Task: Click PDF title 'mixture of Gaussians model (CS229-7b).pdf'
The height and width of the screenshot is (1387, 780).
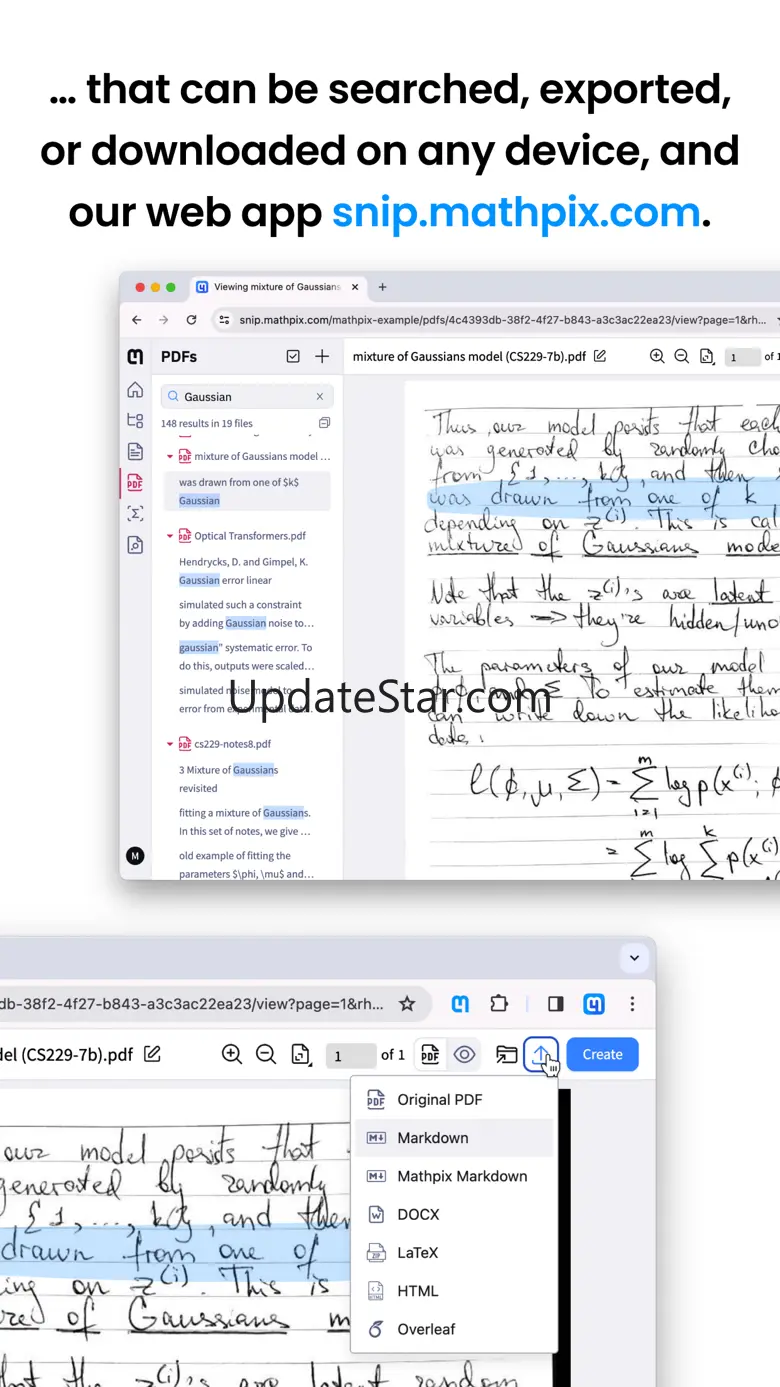Action: (x=469, y=356)
